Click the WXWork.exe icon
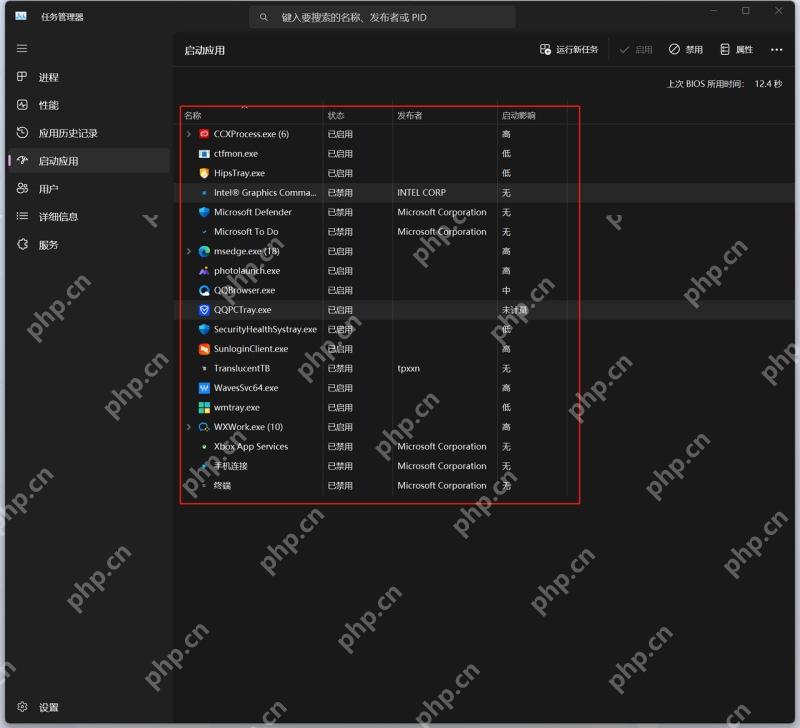The height and width of the screenshot is (728, 800). pyautogui.click(x=204, y=427)
